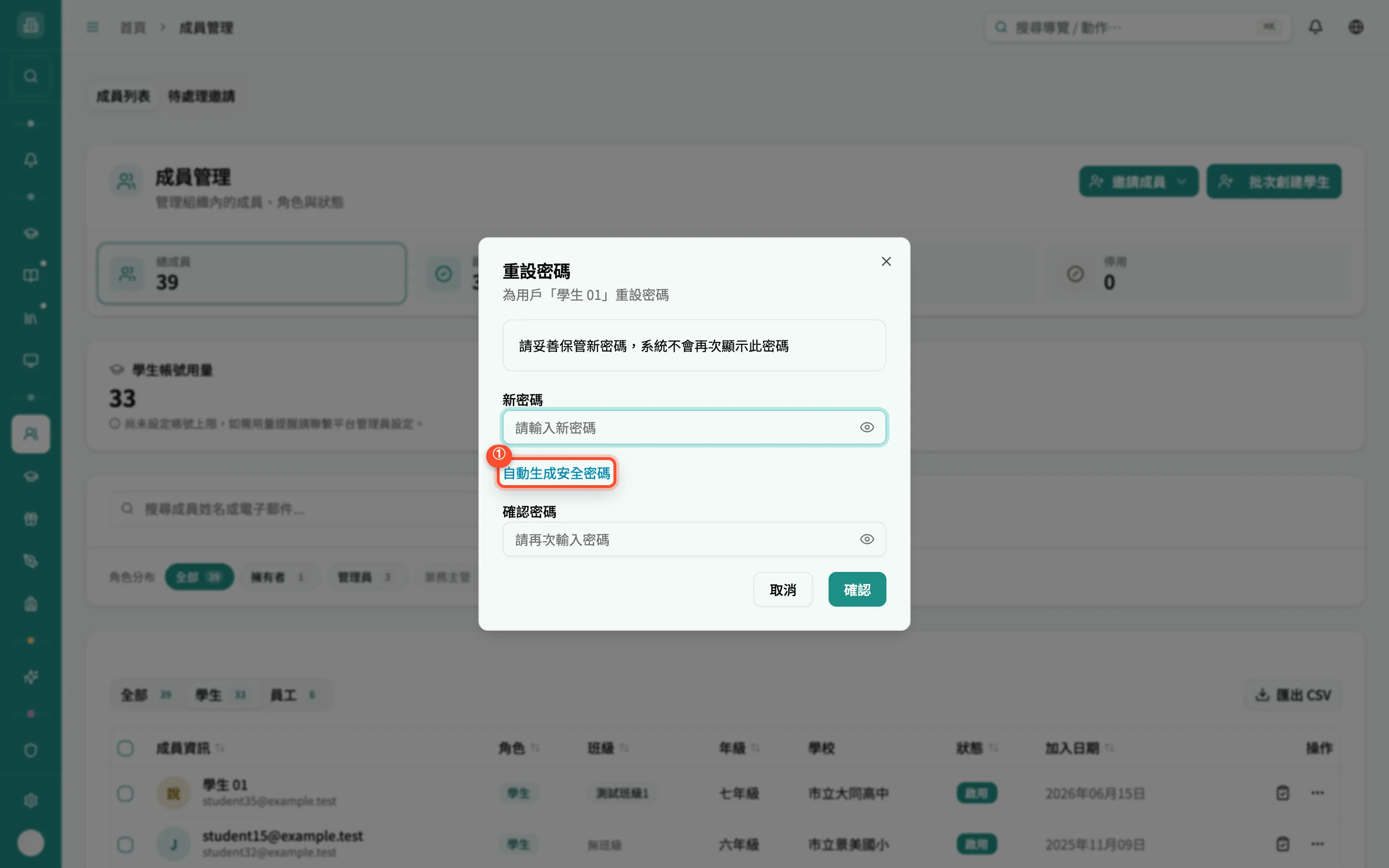The image size is (1389, 868).
Task: Click the user avatar at sidebar bottom
Action: click(x=30, y=843)
